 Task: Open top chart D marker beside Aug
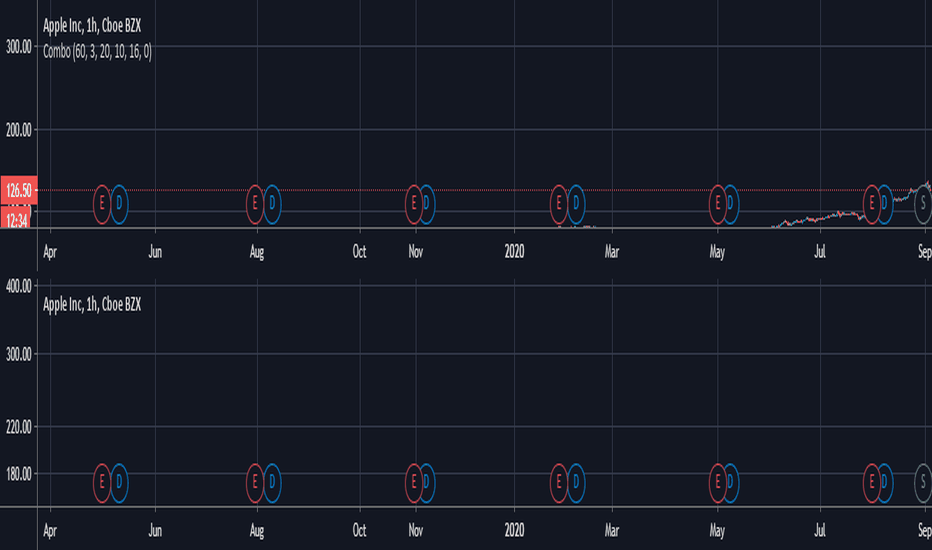coord(272,204)
